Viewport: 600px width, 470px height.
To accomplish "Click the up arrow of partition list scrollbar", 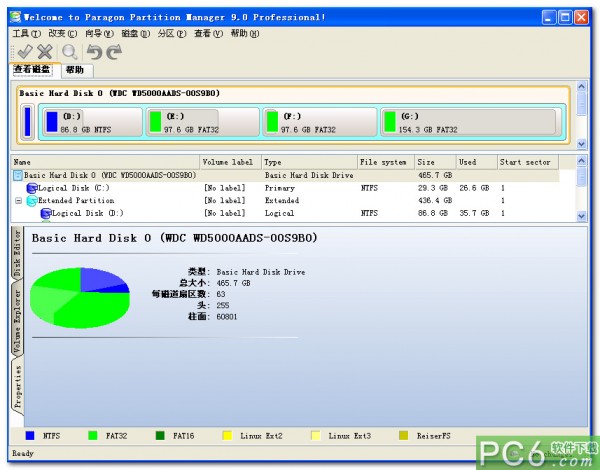I will pos(581,161).
